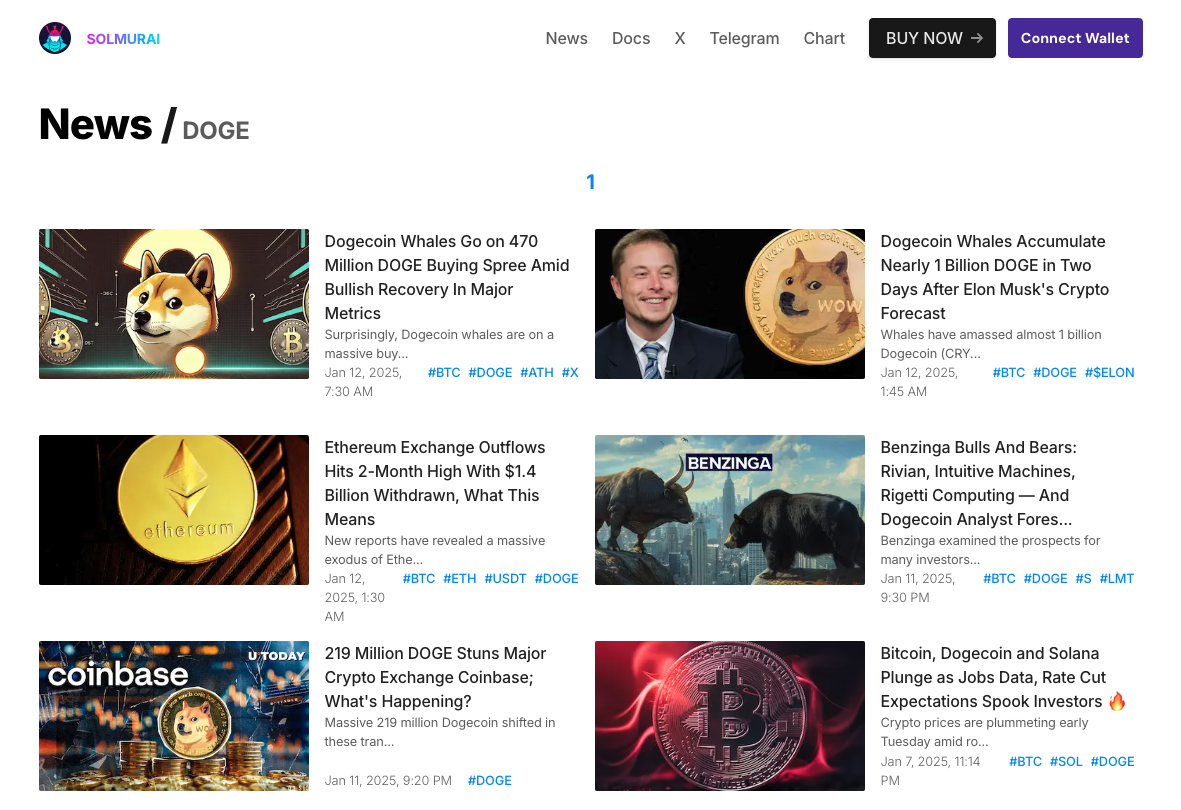
Task: Open the News menu item
Action: click(566, 38)
